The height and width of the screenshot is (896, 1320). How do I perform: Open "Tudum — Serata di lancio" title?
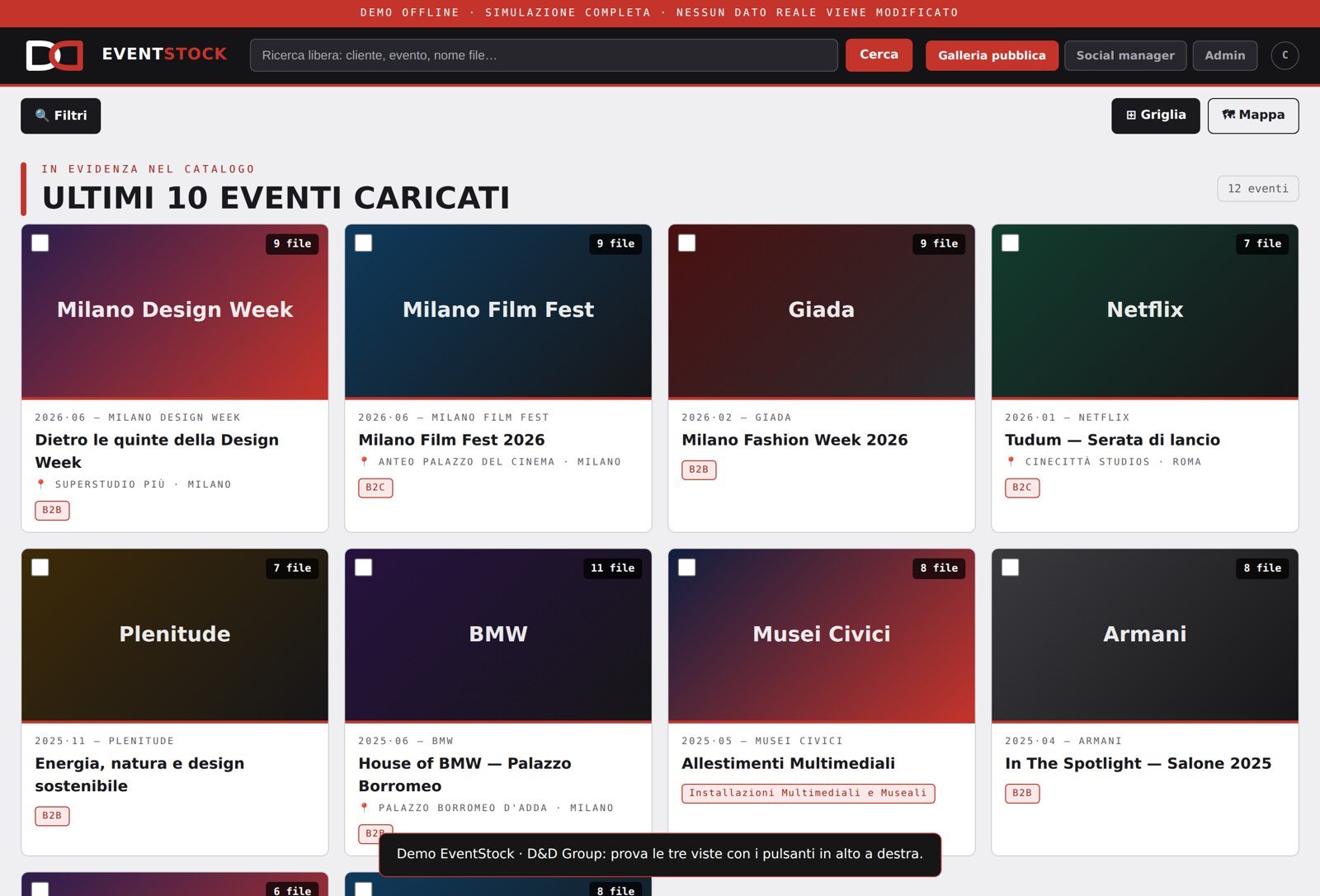1112,440
